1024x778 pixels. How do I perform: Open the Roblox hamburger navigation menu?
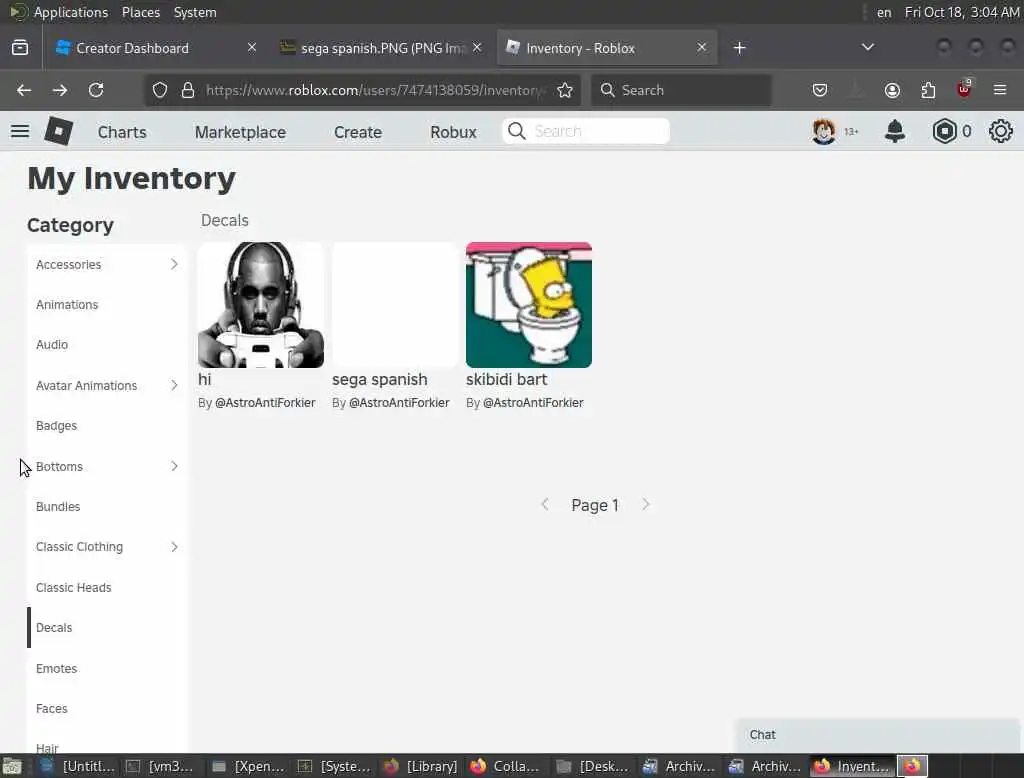(x=20, y=131)
